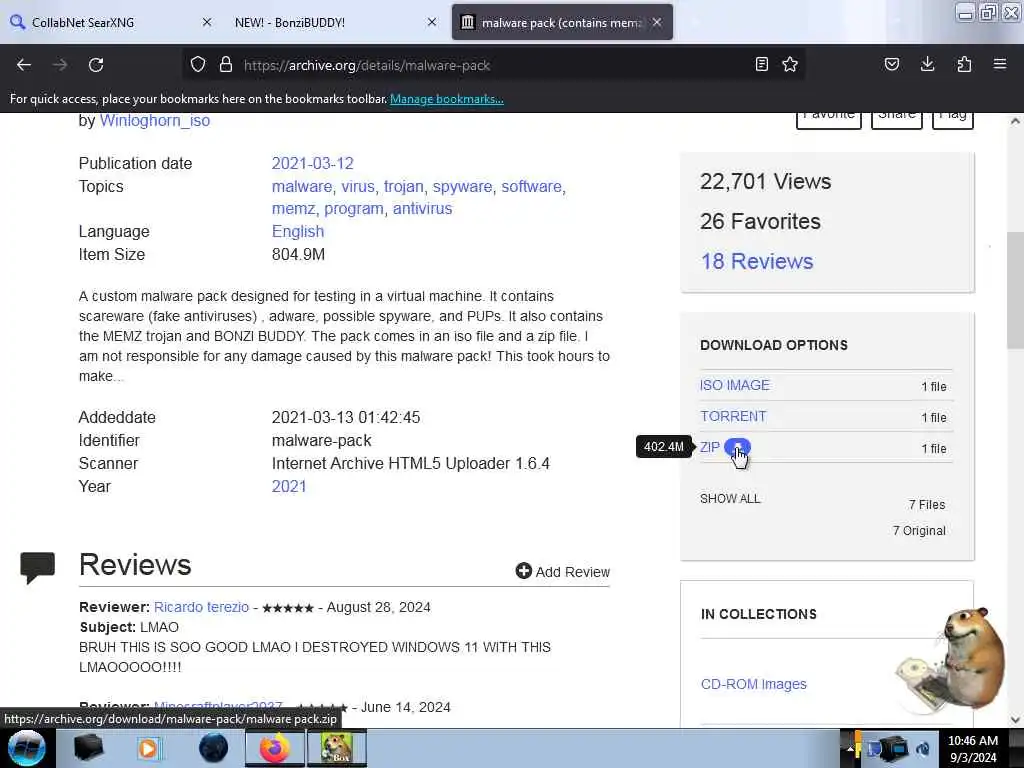Viewport: 1024px width, 768px height.
Task: Open the site security padlock info
Action: (x=226, y=64)
